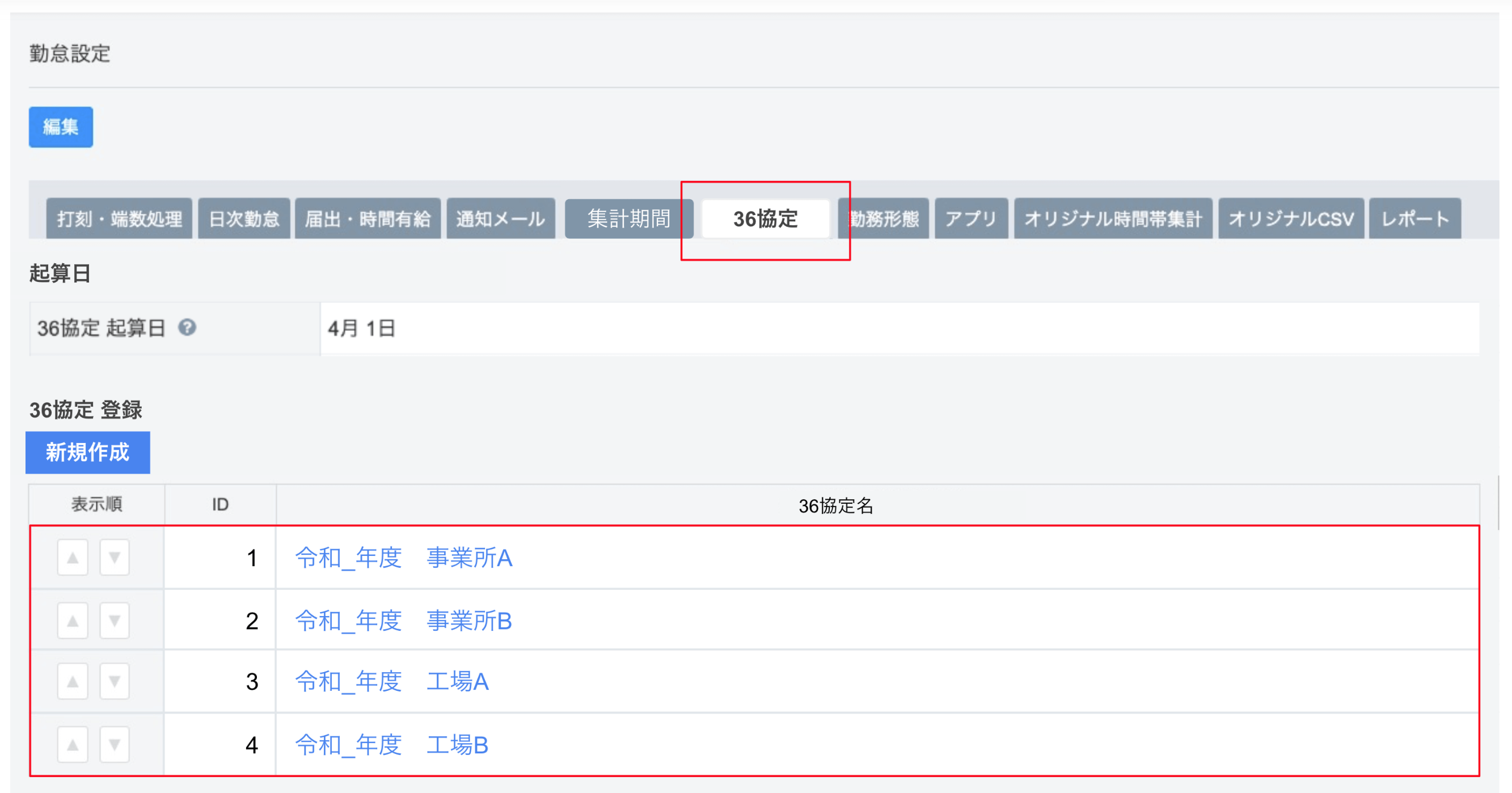
Task: Open the レポート tab
Action: (1415, 218)
